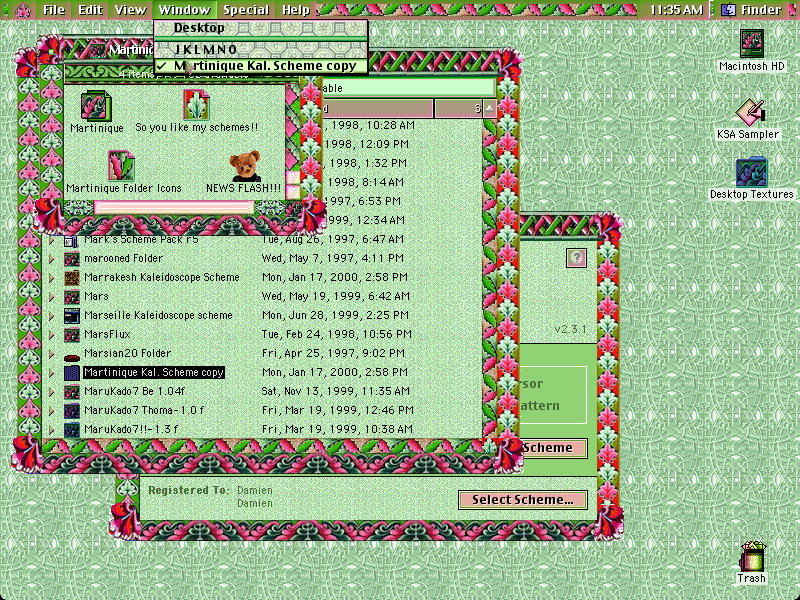Click the Marrakesh Kaleidoscope Scheme row icon
800x600 pixels.
71,278
